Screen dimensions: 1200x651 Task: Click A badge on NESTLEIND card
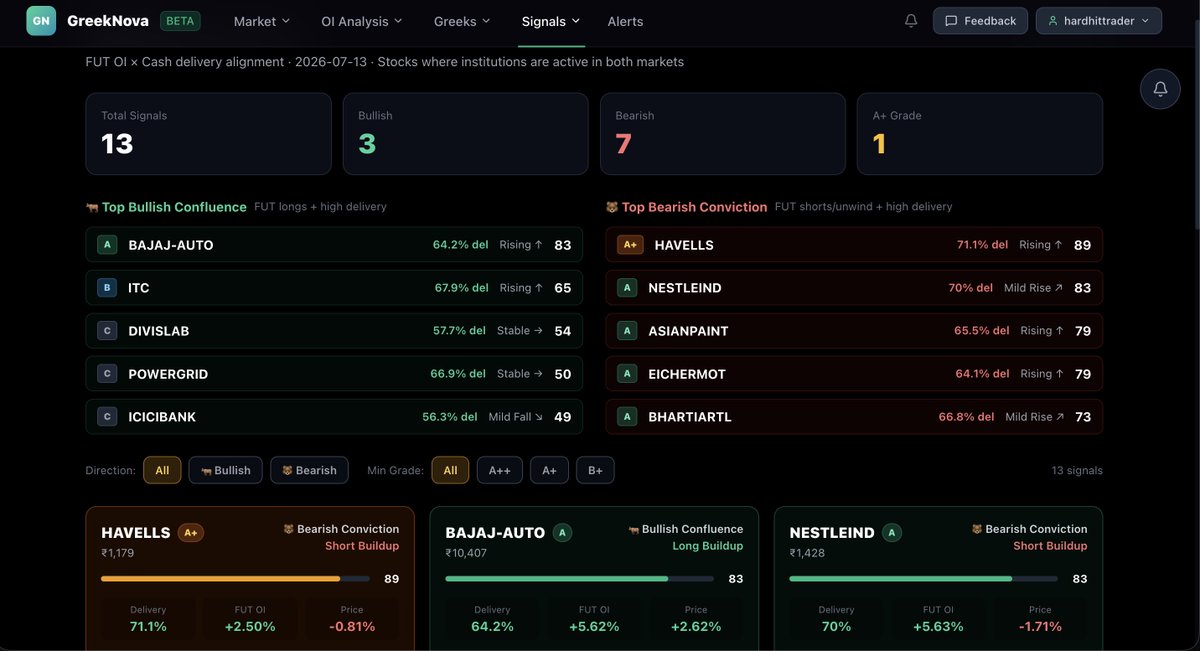tap(892, 533)
